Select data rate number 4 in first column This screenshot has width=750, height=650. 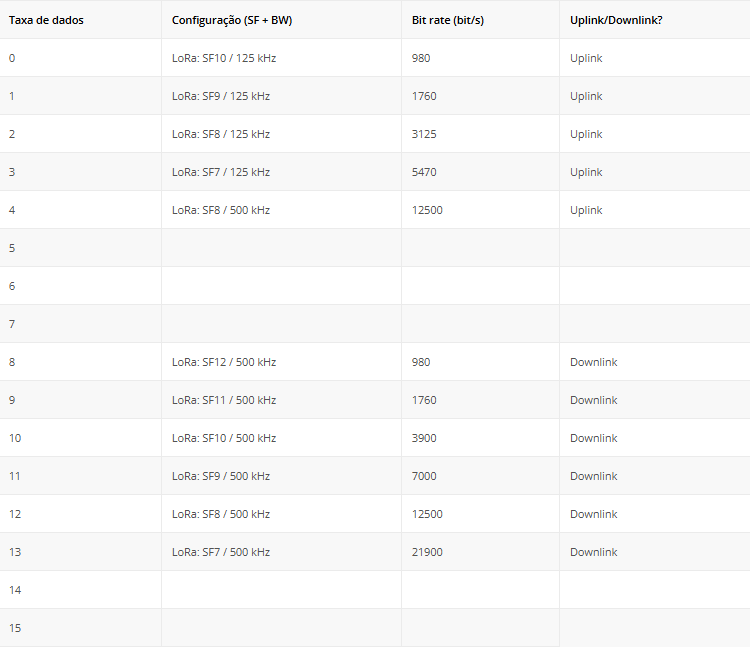click(x=12, y=210)
